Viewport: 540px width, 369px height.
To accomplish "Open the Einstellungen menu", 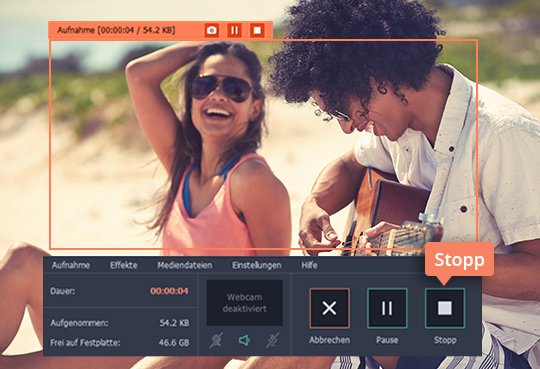I will coord(257,265).
